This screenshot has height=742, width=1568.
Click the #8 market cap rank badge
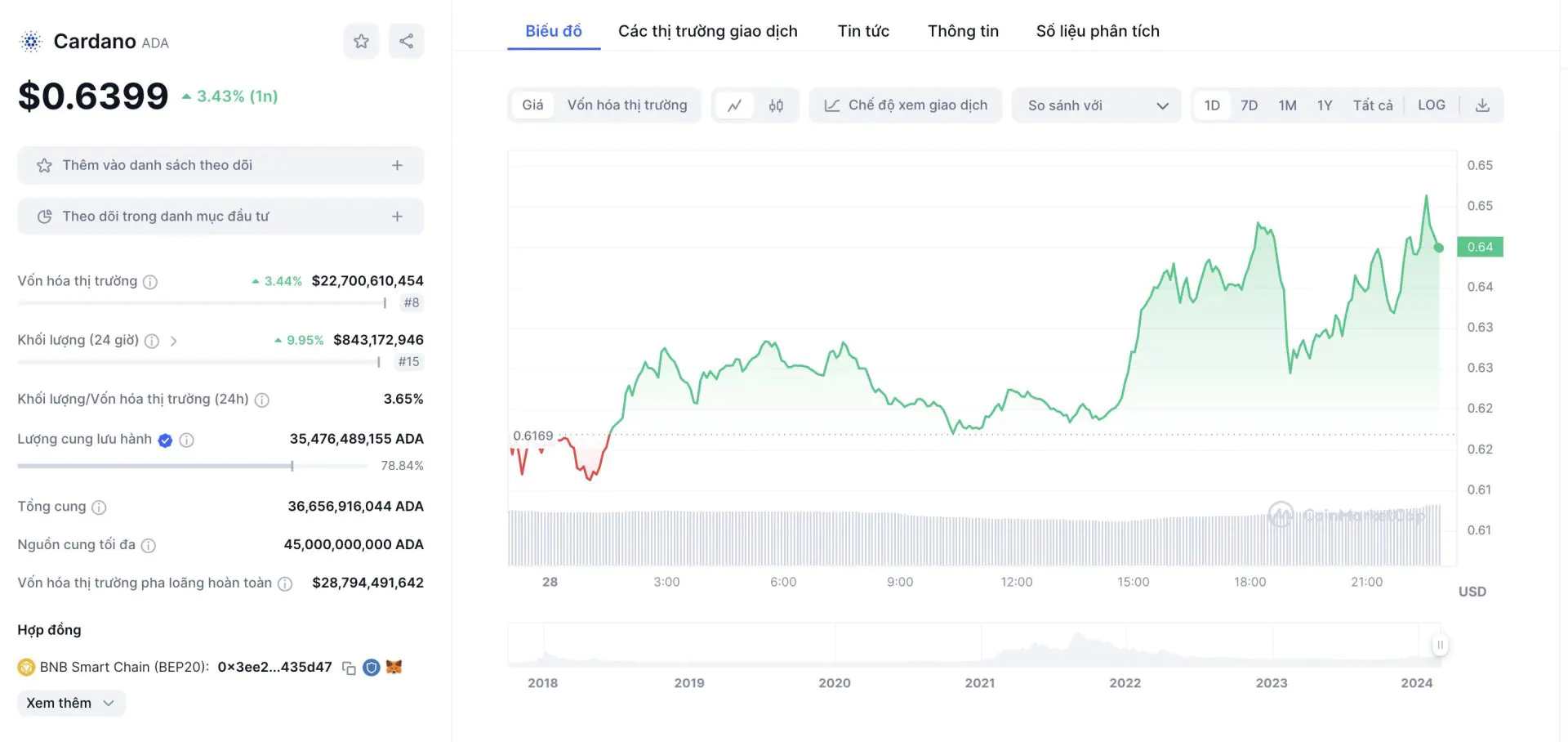click(x=412, y=303)
